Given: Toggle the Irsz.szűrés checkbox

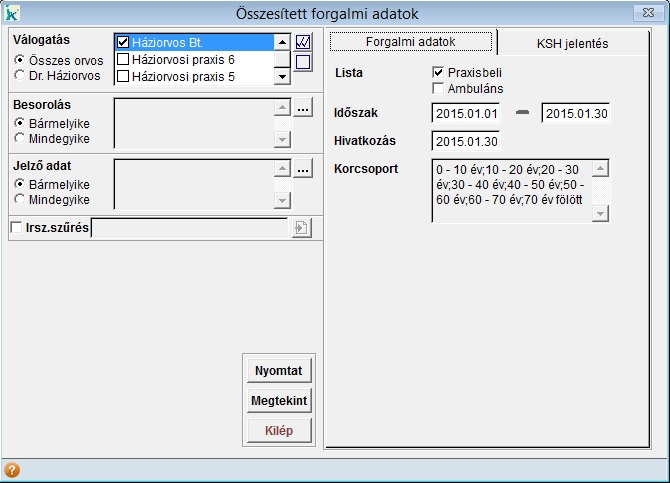Looking at the screenshot, I should [16, 229].
